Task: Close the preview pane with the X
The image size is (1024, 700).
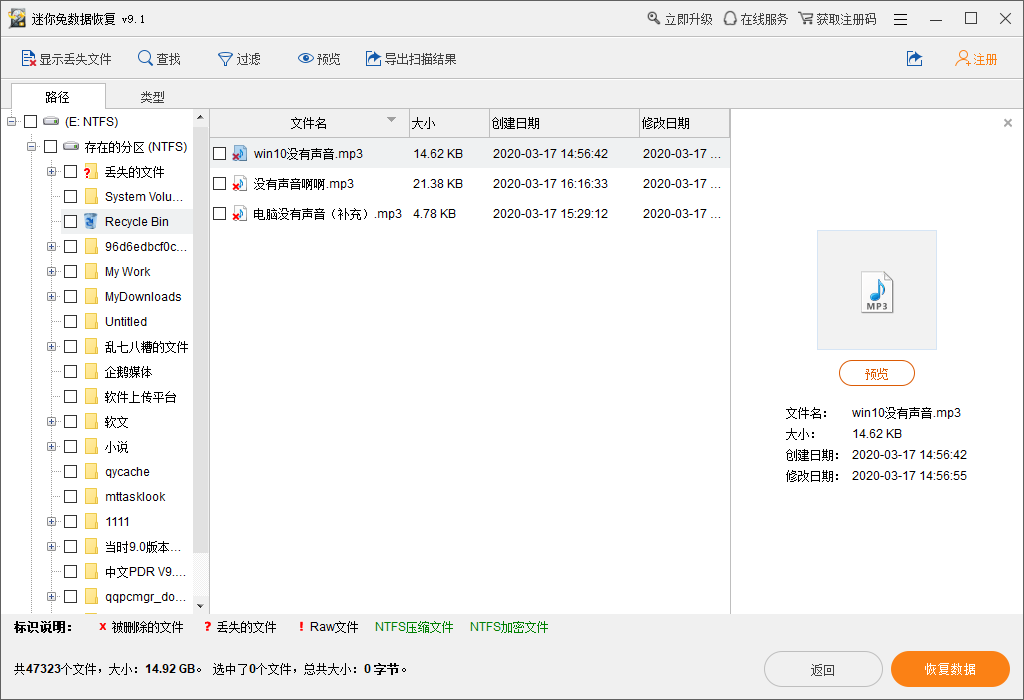Action: 1008,123
